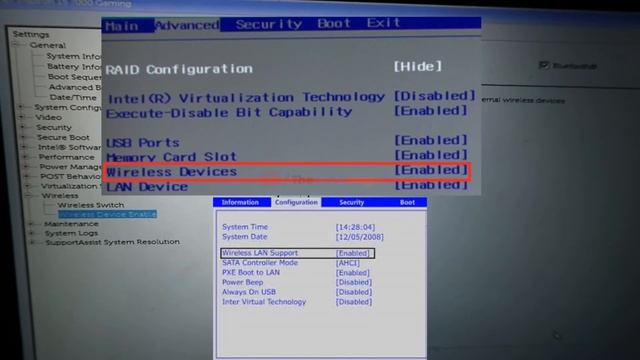
Task: Open the Exit tab in large BIOS overlay
Action: click(x=383, y=23)
